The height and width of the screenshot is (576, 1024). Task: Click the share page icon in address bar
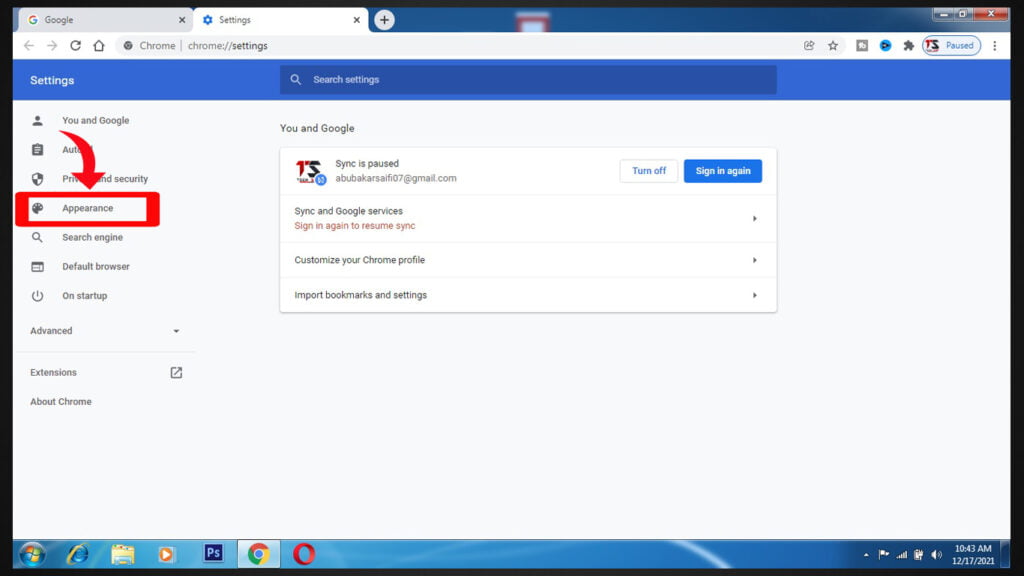(x=809, y=46)
